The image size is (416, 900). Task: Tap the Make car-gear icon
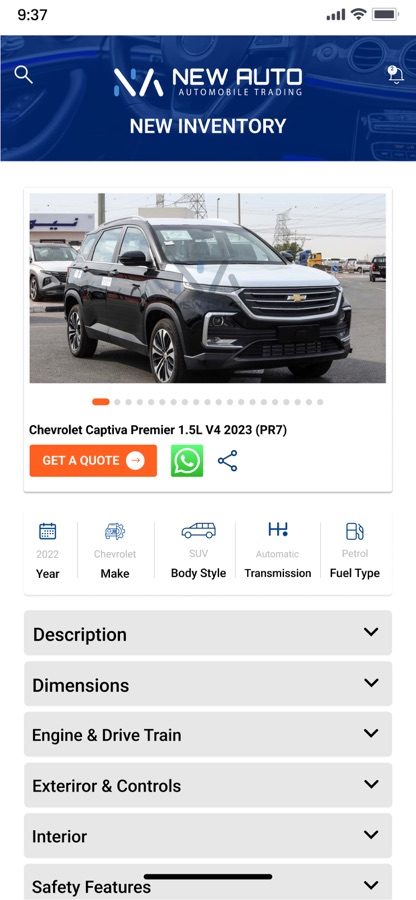(115, 531)
